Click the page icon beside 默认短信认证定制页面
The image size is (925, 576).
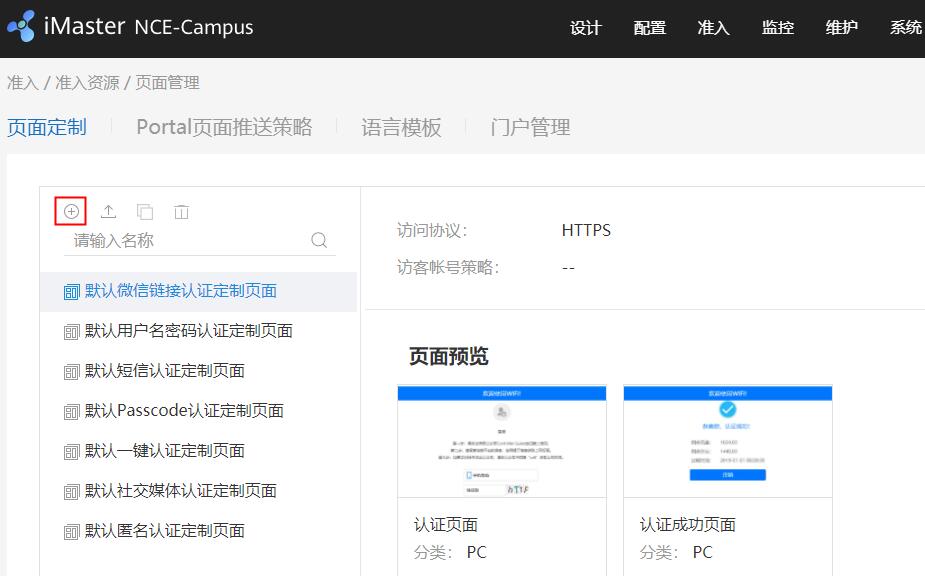pyautogui.click(x=70, y=371)
